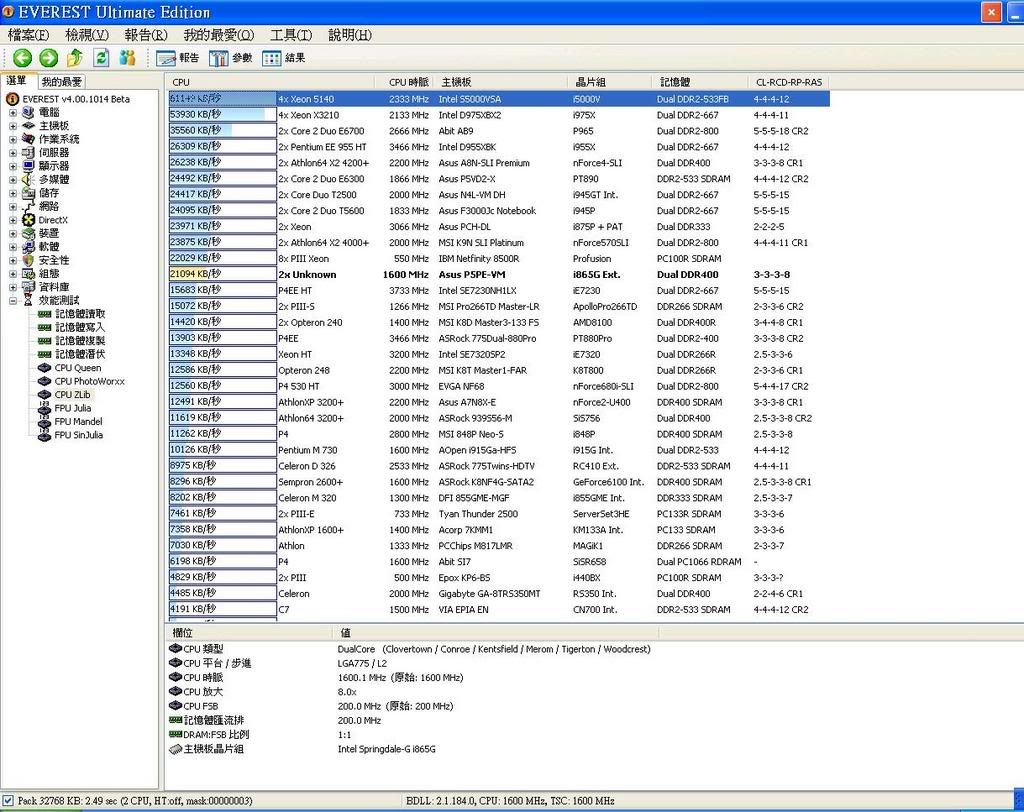This screenshot has height=812, width=1024.
Task: Refresh the page using the toolbar refresh icon
Action: pyautogui.click(x=101, y=58)
